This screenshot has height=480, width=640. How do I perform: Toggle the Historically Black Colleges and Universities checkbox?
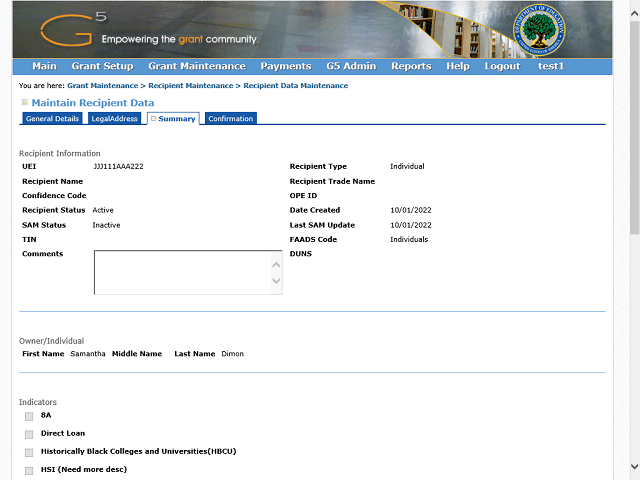pyautogui.click(x=29, y=452)
